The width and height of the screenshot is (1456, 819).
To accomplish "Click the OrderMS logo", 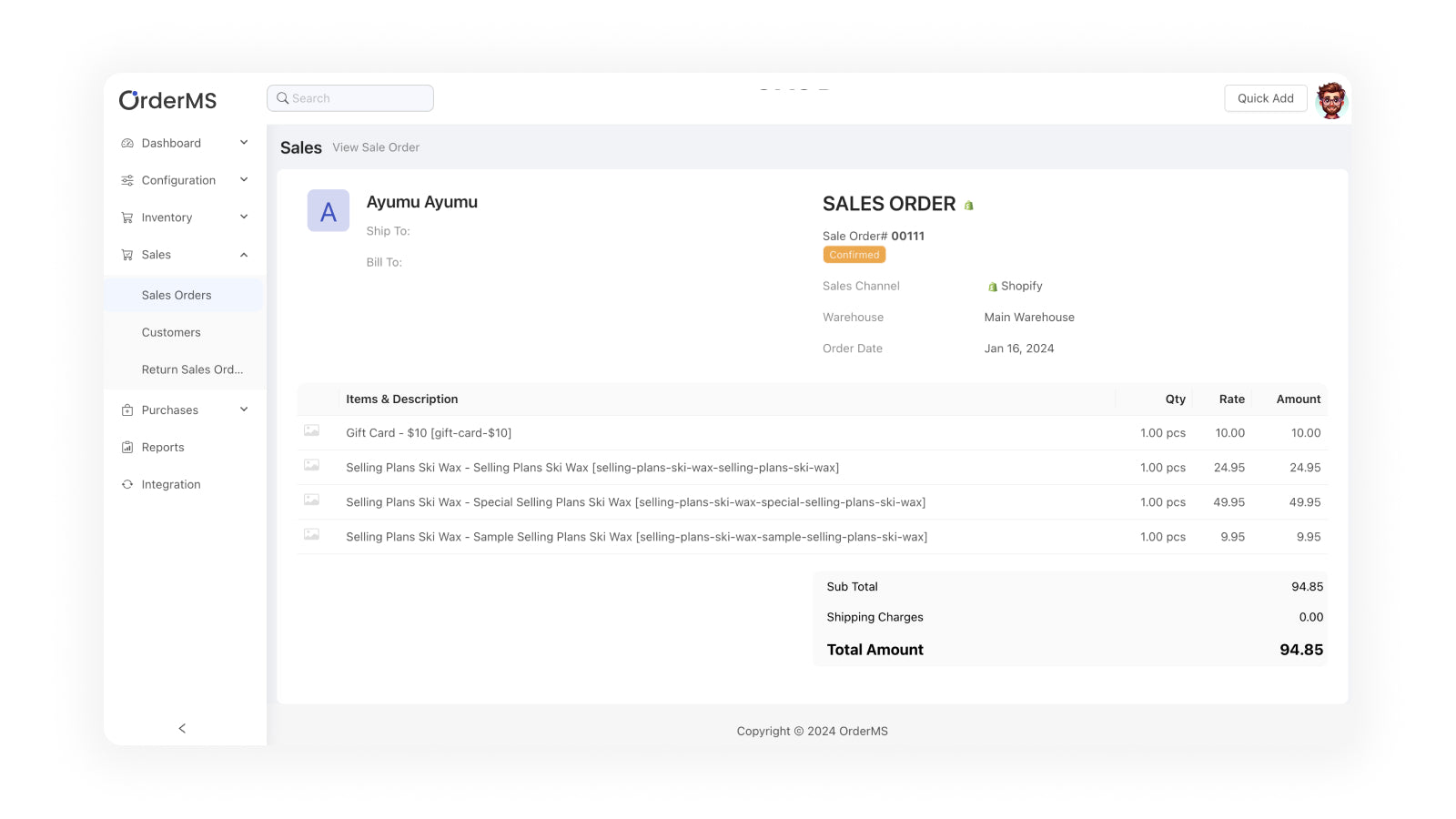I will (x=167, y=100).
